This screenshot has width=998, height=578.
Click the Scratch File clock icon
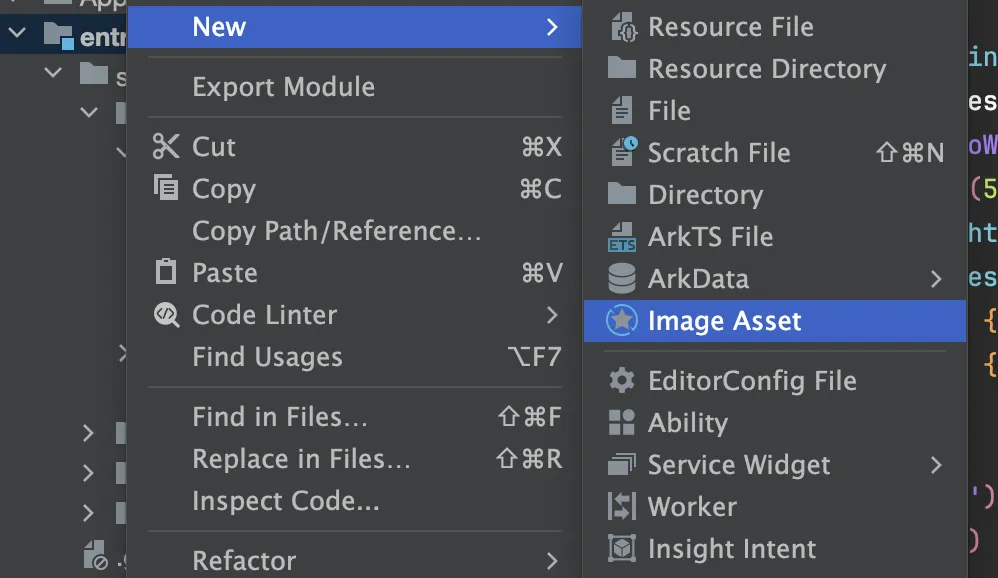(623, 152)
